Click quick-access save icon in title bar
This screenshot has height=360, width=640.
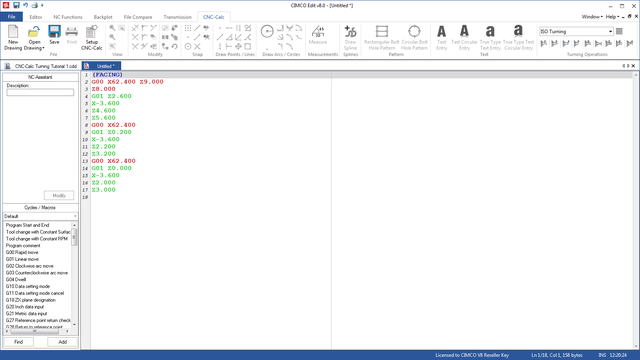pos(16,5)
